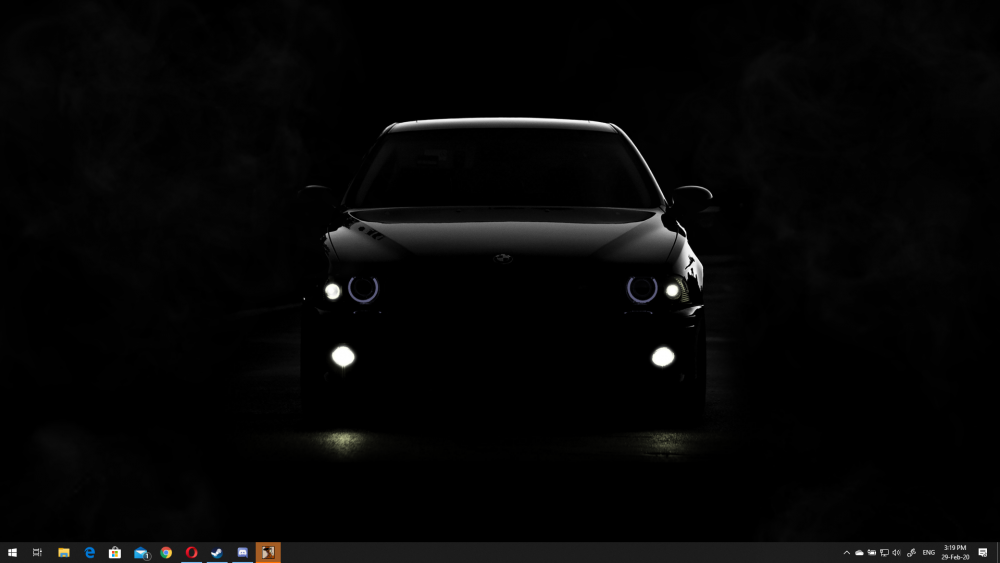
Task: Open the speaker volume control
Action: point(896,553)
